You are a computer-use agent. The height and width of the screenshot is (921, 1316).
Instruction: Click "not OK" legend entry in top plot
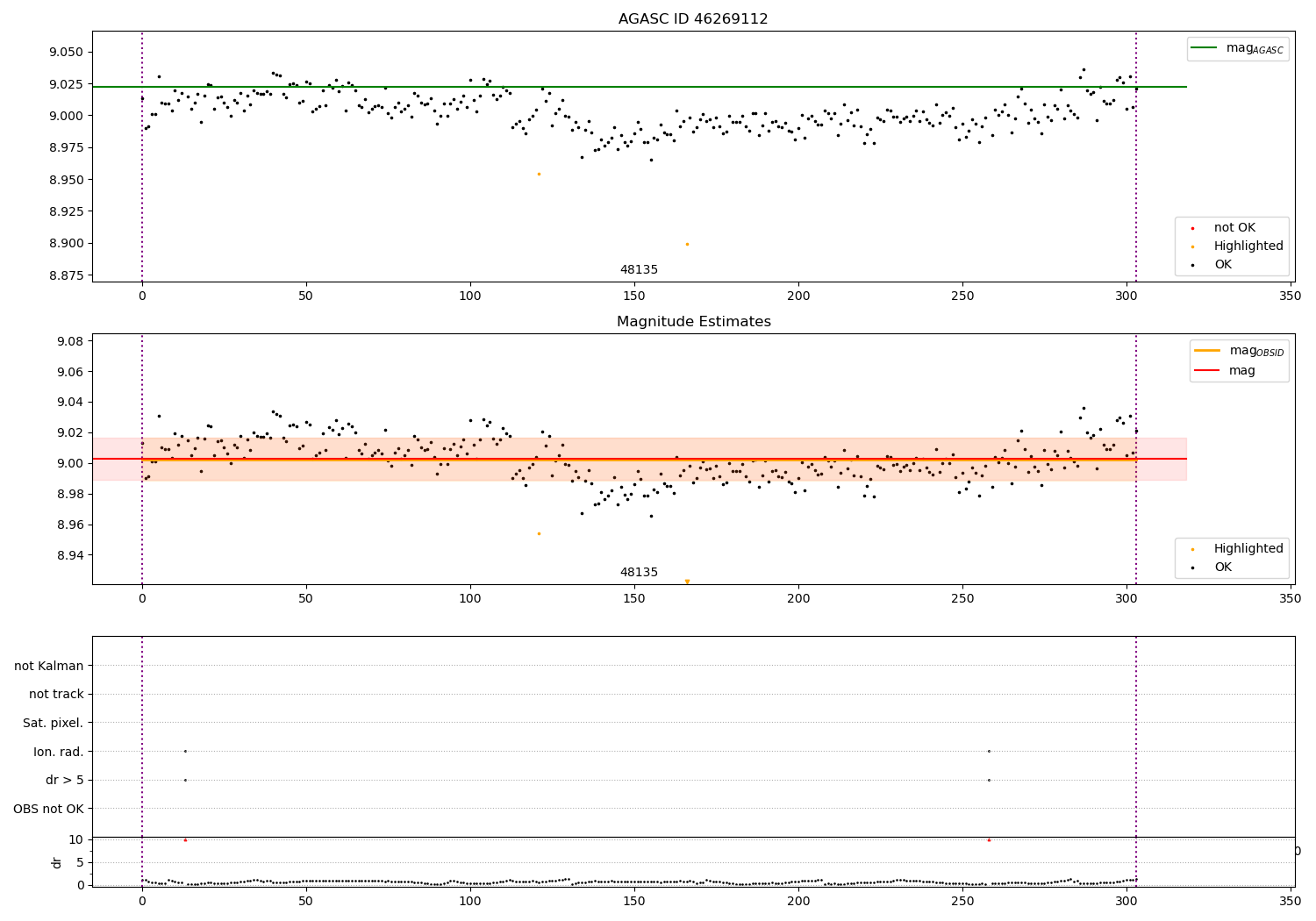(x=1234, y=228)
